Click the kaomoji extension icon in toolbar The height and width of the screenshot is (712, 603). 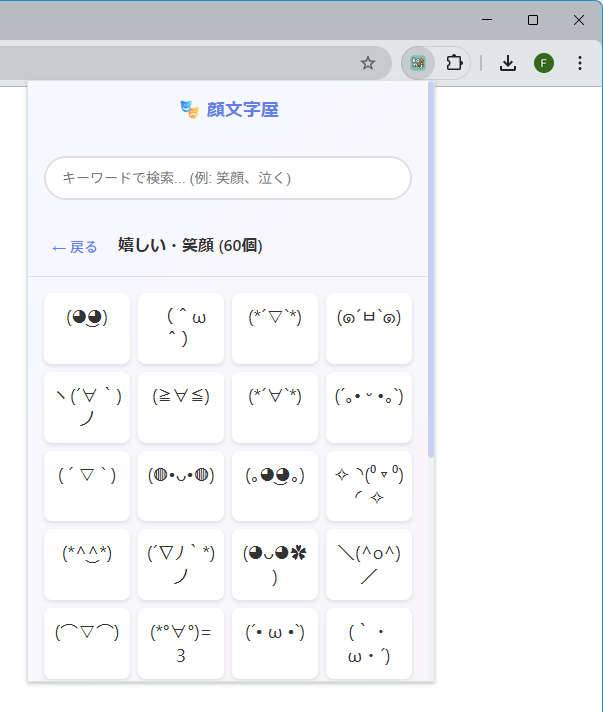click(418, 63)
